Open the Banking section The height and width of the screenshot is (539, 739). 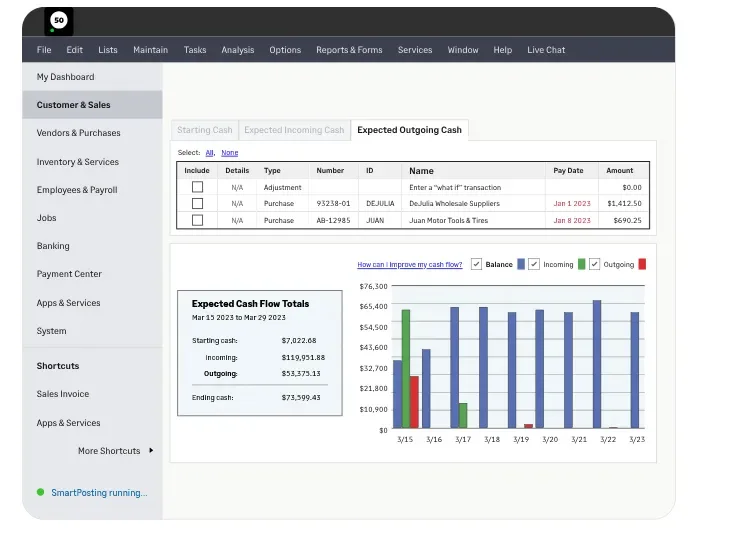click(x=53, y=246)
